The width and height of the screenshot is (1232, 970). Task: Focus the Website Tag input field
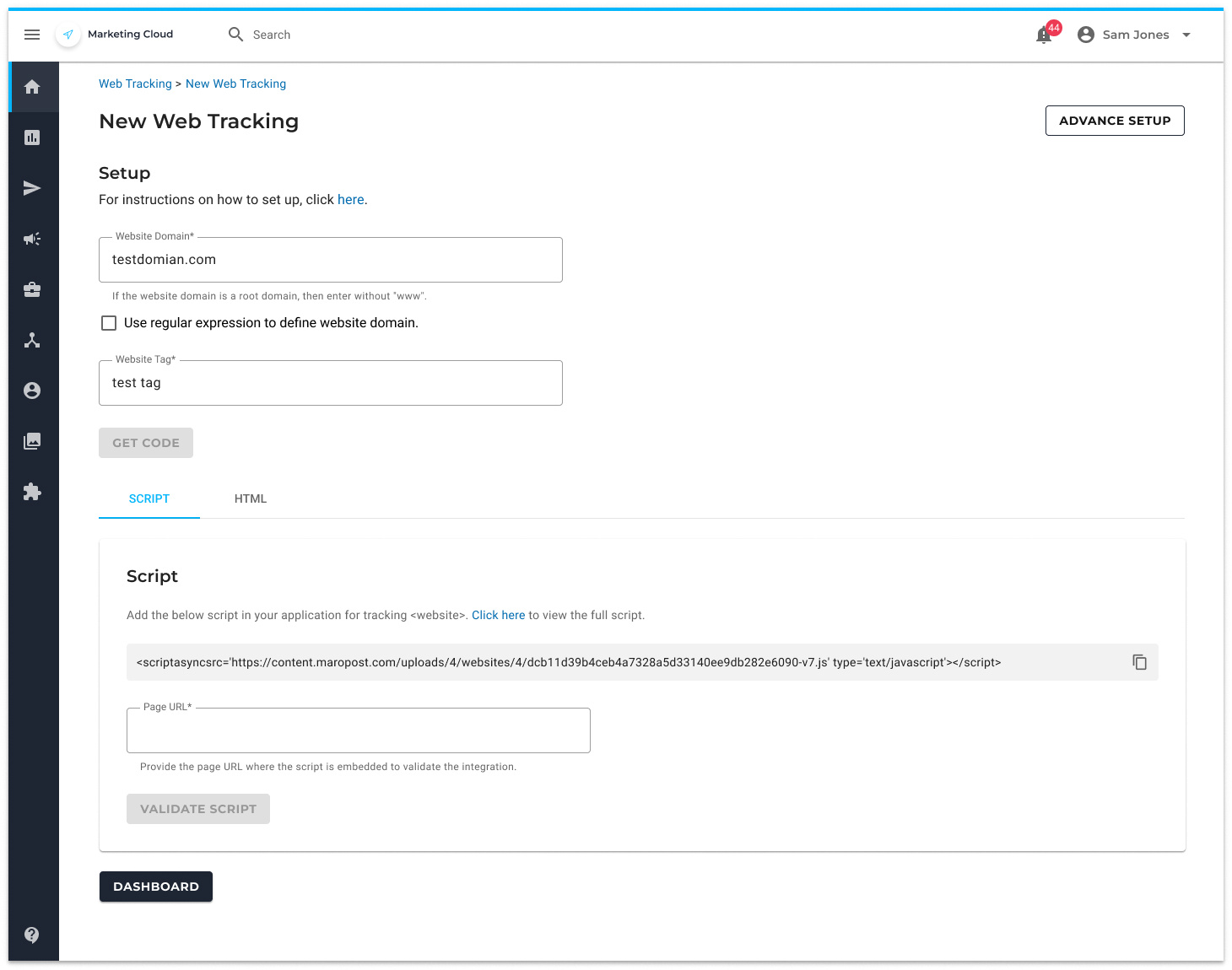click(331, 383)
